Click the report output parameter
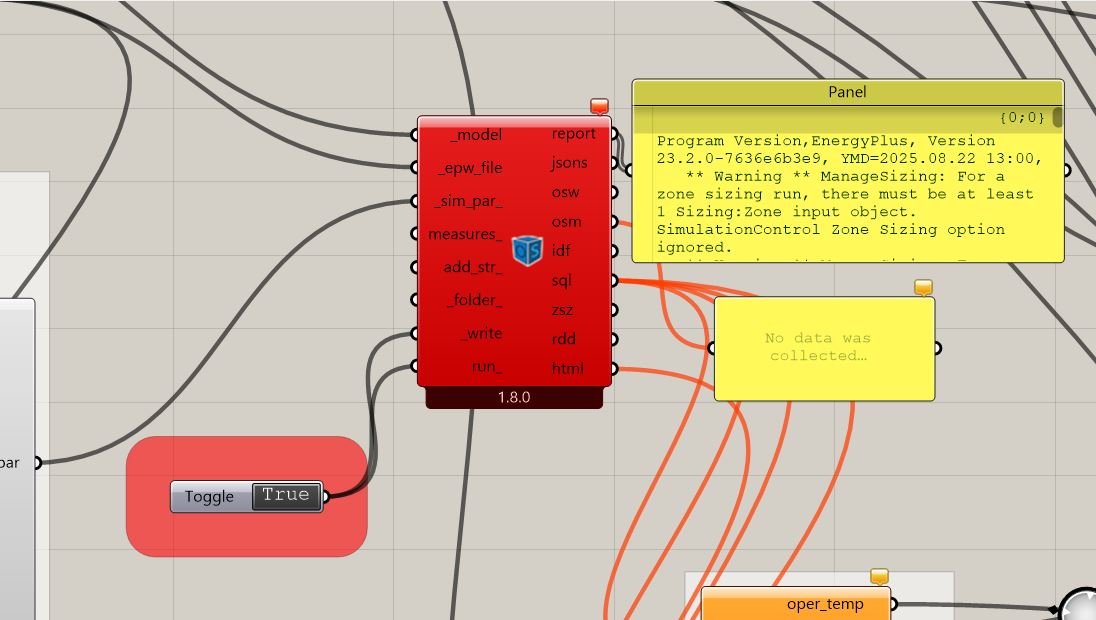The image size is (1096, 620). coord(573,134)
